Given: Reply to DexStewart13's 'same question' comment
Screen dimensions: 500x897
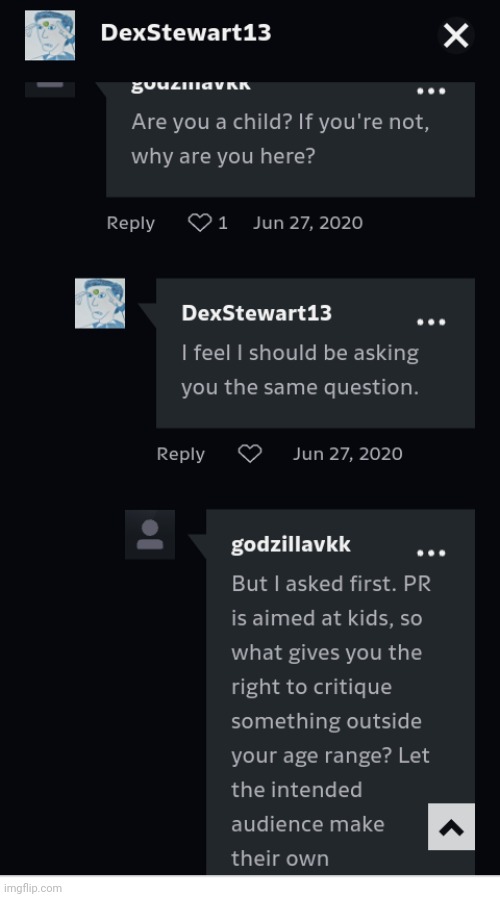Looking at the screenshot, I should 180,454.
